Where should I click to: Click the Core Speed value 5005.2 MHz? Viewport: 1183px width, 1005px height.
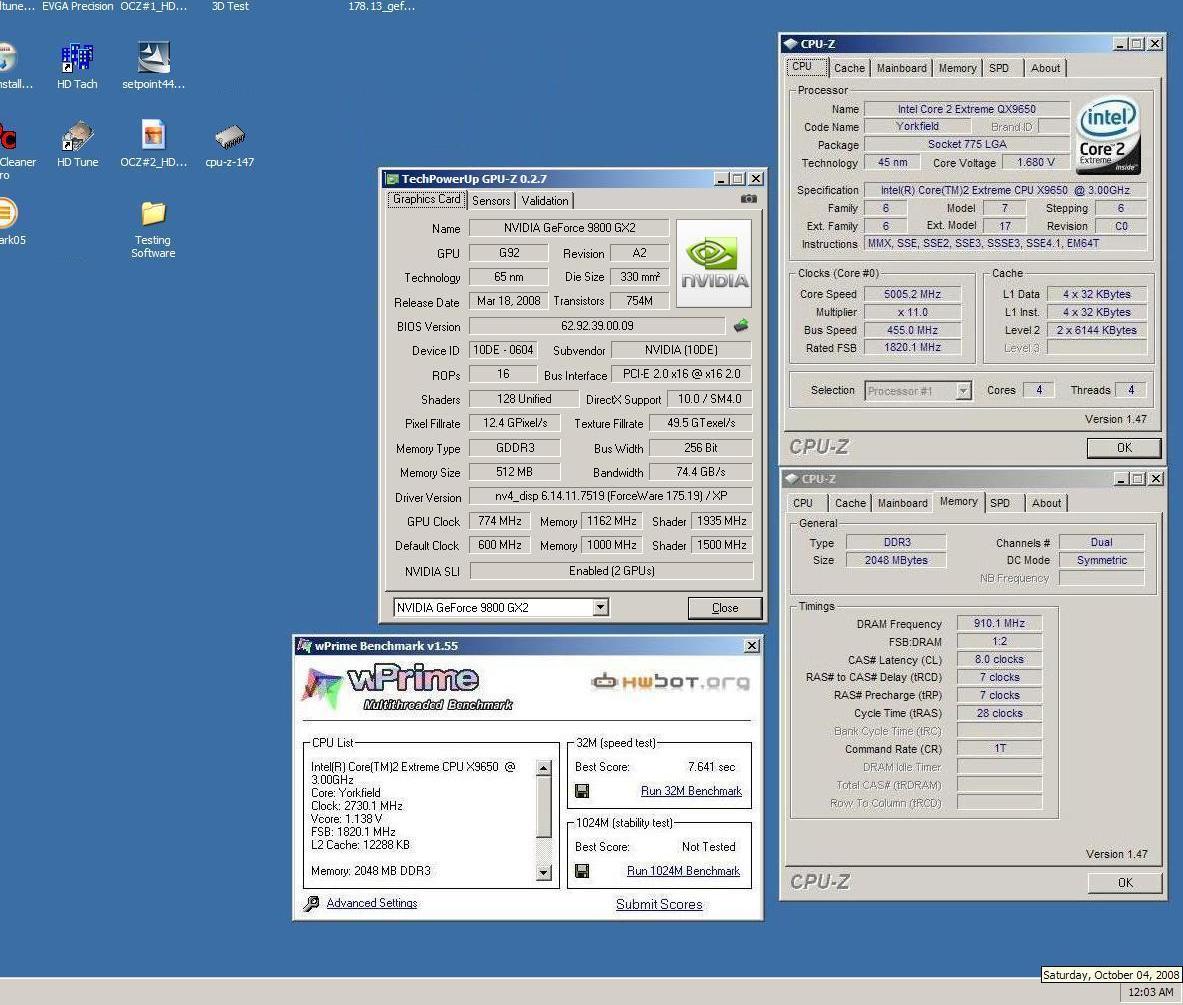912,294
